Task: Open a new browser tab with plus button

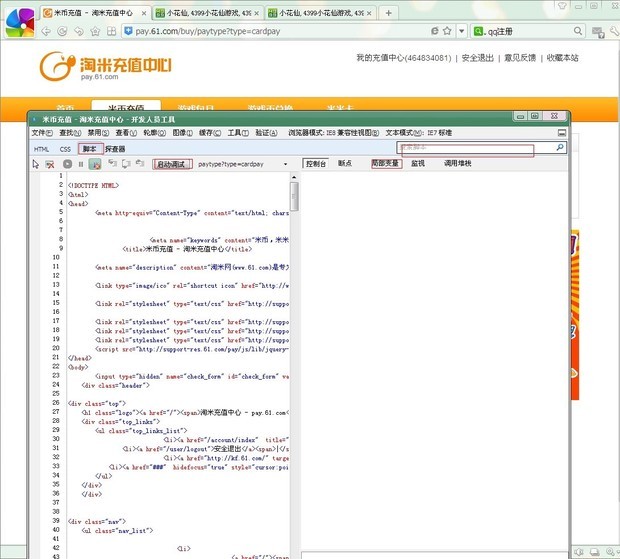Action: point(388,13)
